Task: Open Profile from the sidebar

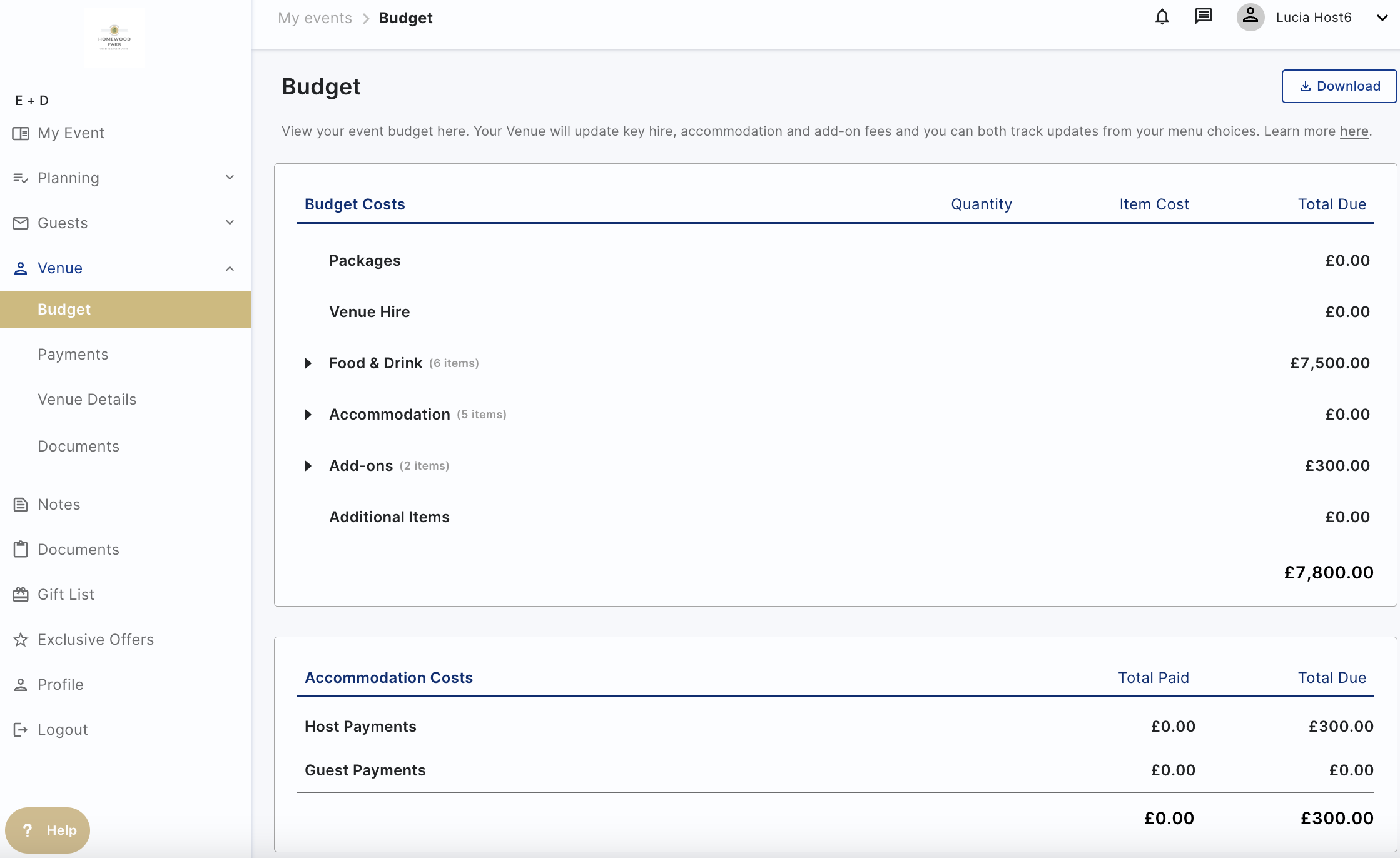Action: click(60, 684)
